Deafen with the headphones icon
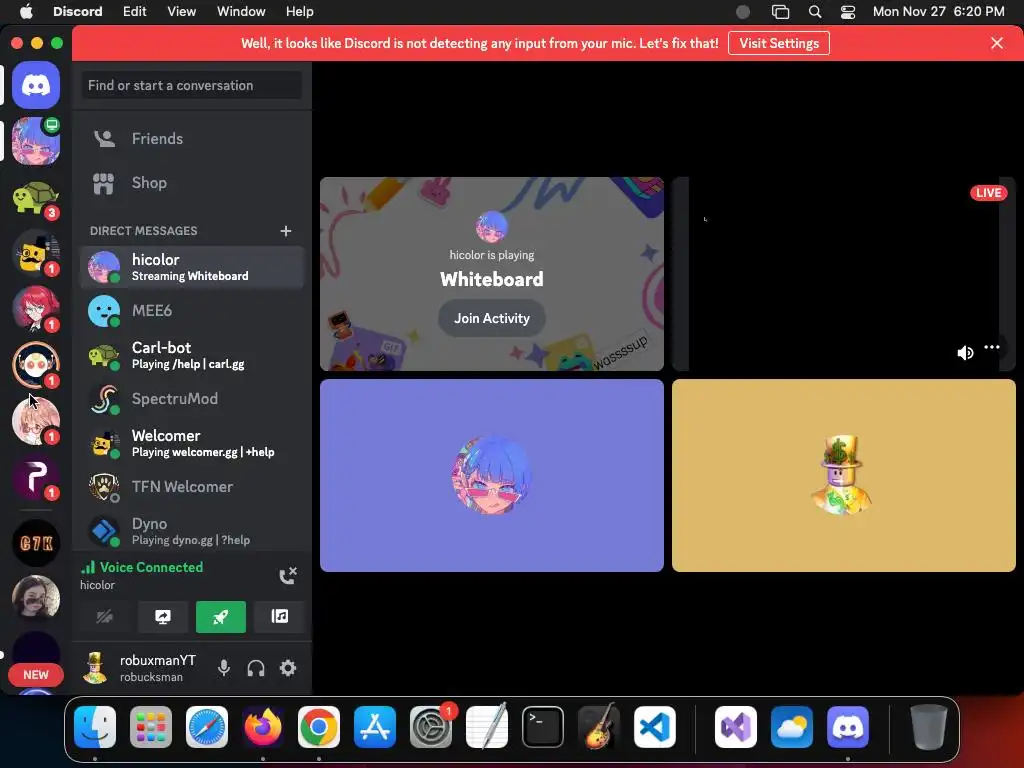 pyautogui.click(x=256, y=667)
